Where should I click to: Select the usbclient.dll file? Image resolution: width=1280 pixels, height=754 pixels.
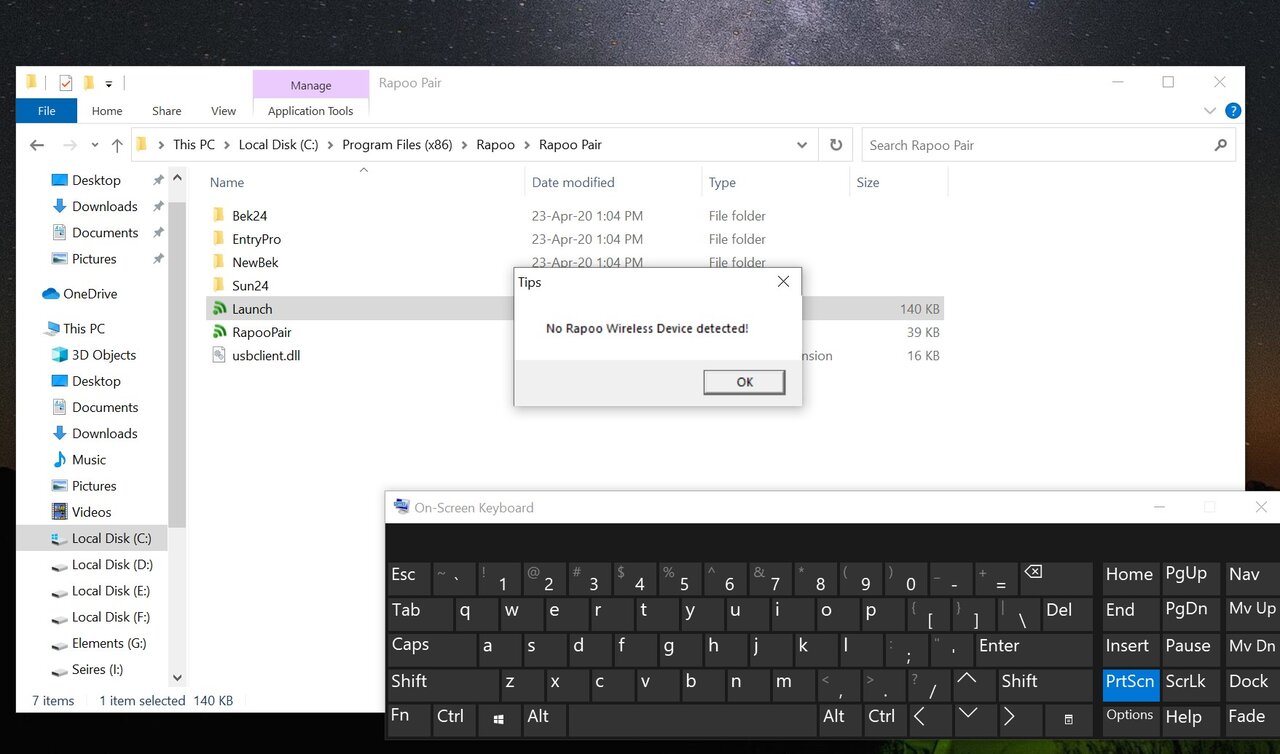(x=265, y=355)
